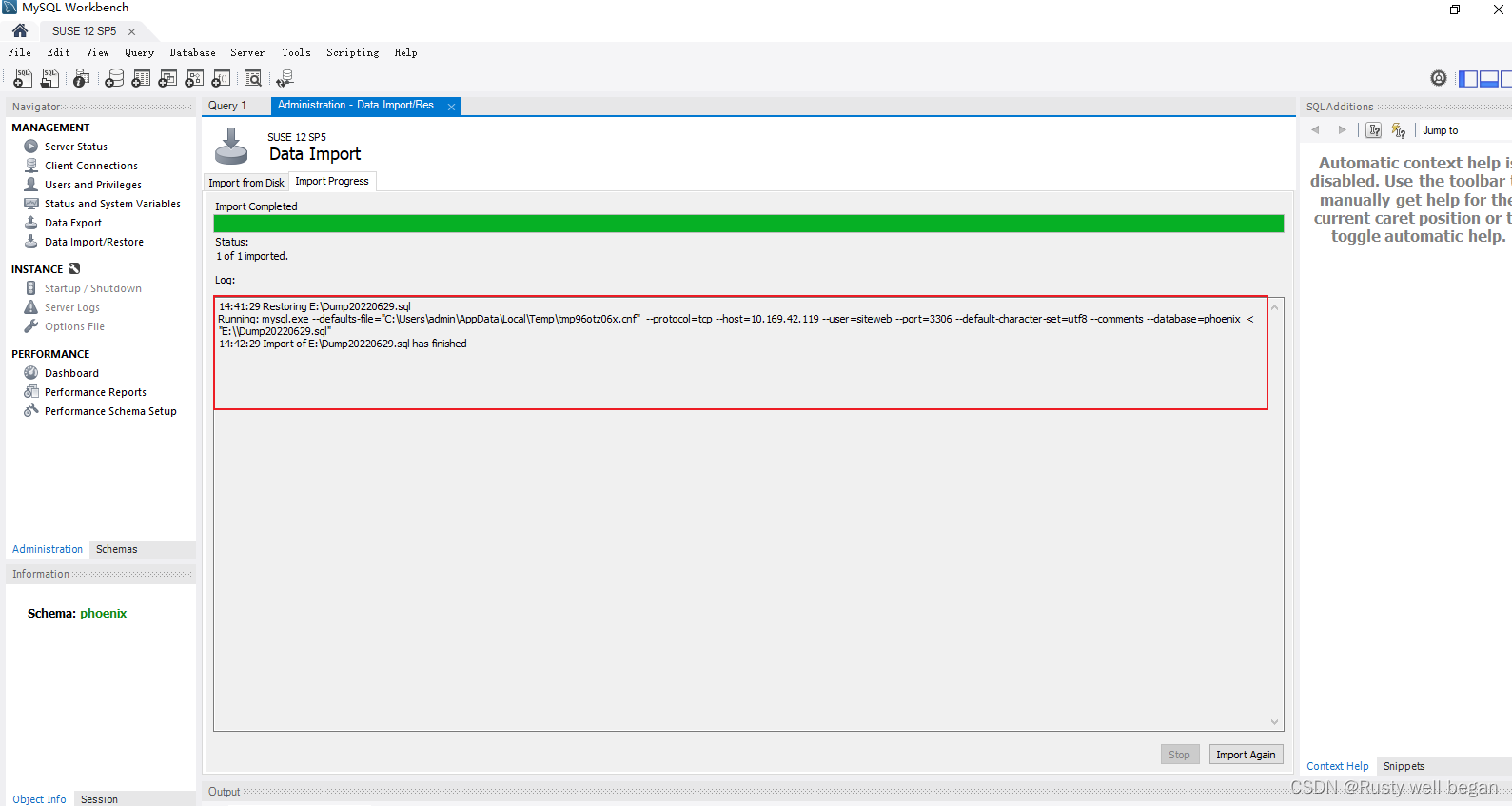Open Options File item

(x=74, y=326)
